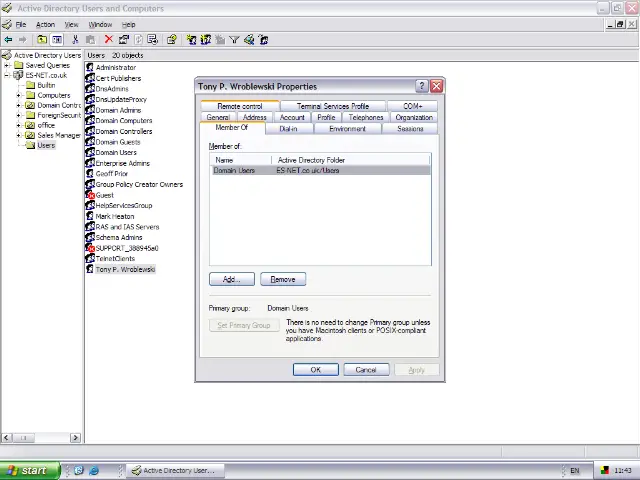Click the tree pane right scroll arrow
The width and height of the screenshot is (640, 480).
[75, 438]
